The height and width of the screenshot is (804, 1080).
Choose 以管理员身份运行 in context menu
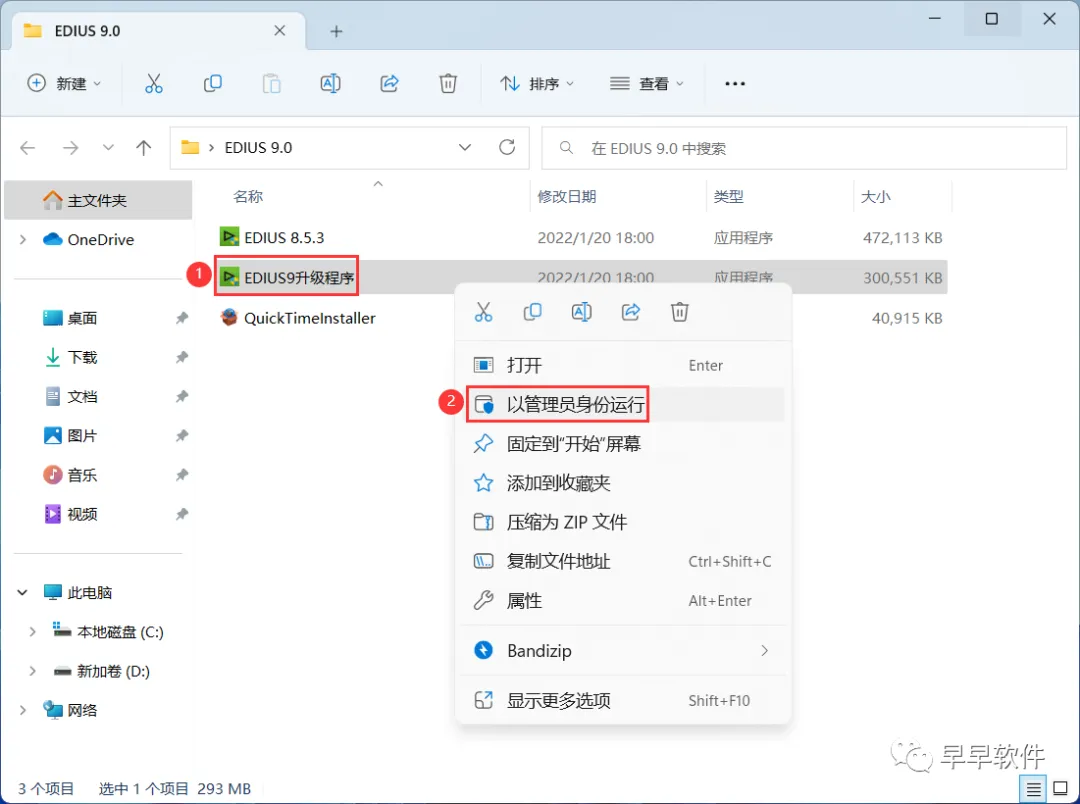[623, 404]
